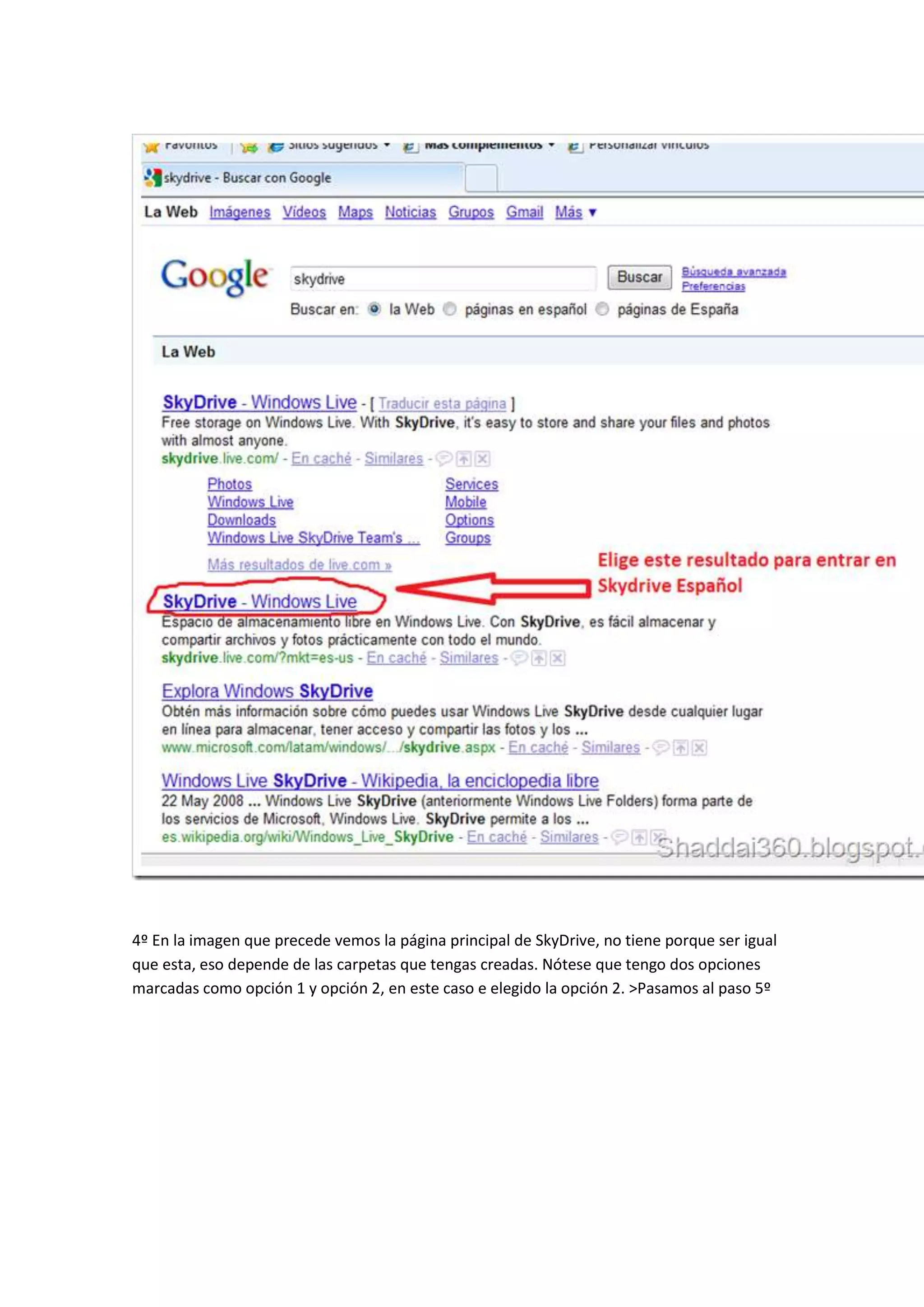924x1307 pixels.
Task: Open the Services sitelink
Action: (x=471, y=484)
